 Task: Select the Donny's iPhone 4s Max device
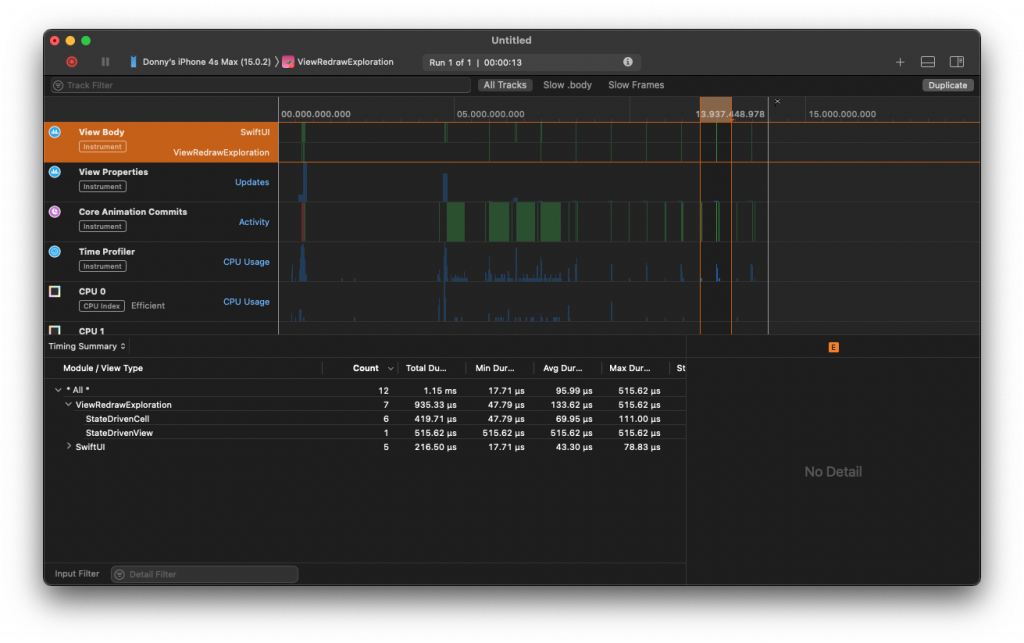coord(200,62)
